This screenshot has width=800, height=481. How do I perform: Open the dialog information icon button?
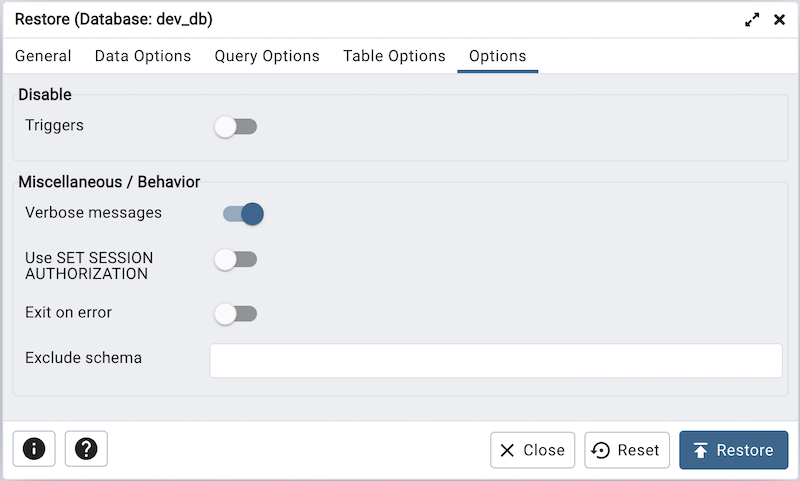click(x=34, y=450)
